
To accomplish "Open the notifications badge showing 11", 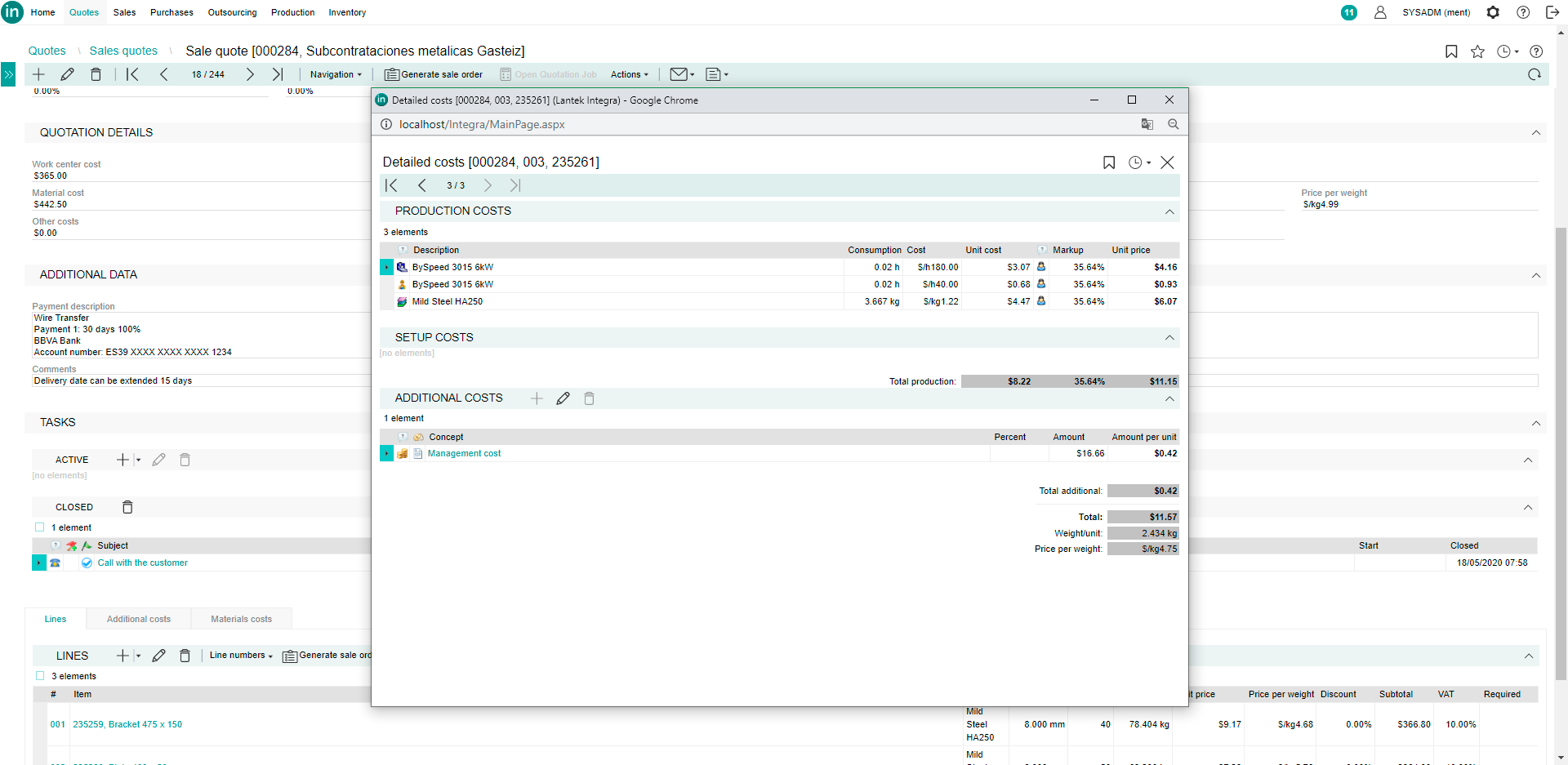I will pos(1348,12).
